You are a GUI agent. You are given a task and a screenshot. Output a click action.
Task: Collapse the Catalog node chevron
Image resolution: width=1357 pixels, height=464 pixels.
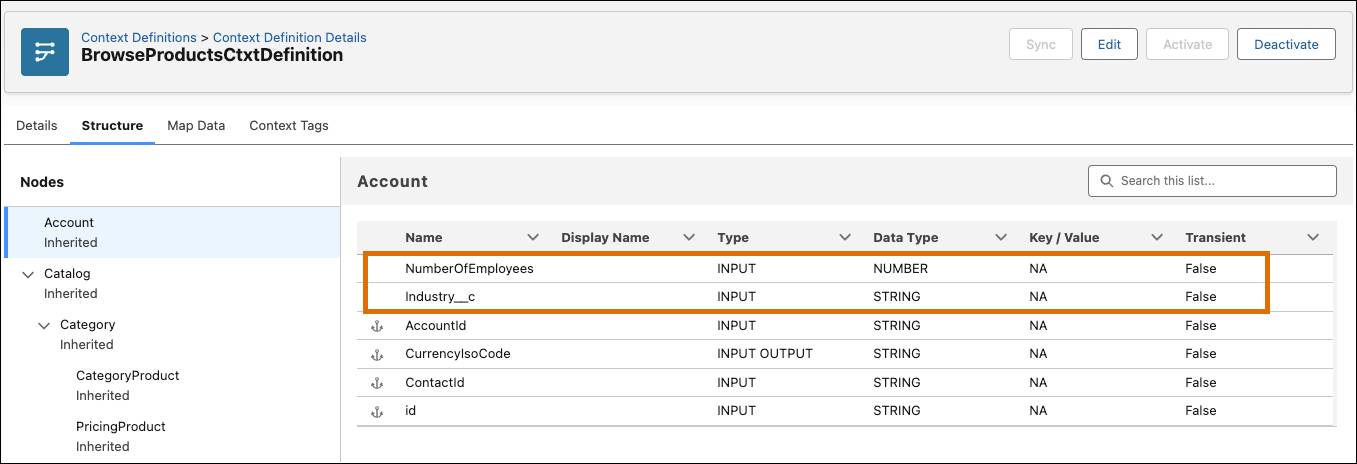pyautogui.click(x=27, y=274)
